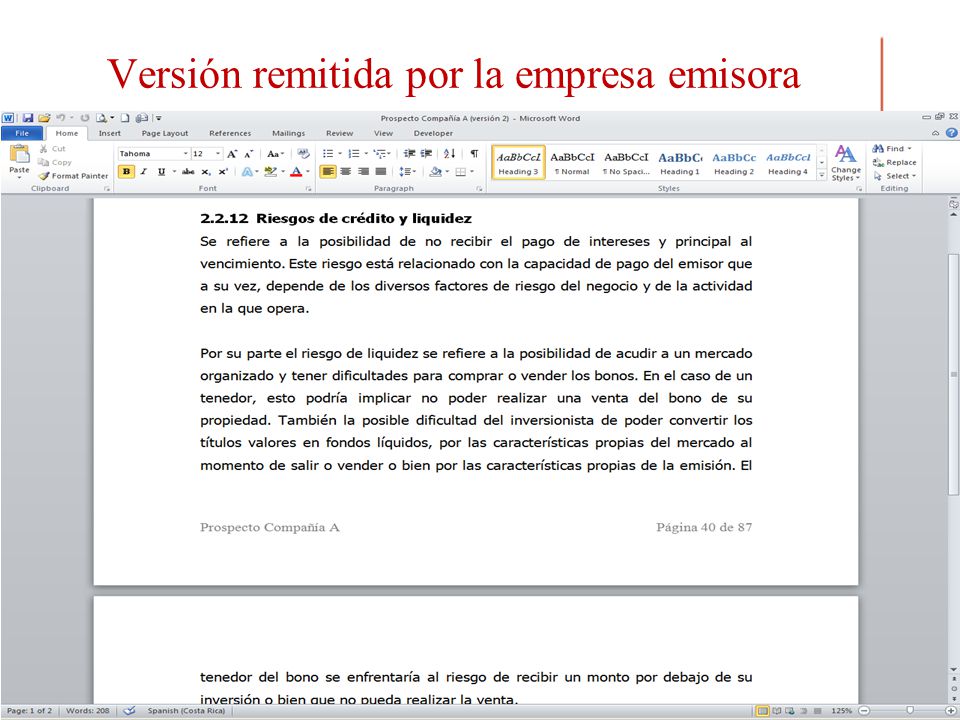Click the Shrink Font icon

click(x=249, y=154)
